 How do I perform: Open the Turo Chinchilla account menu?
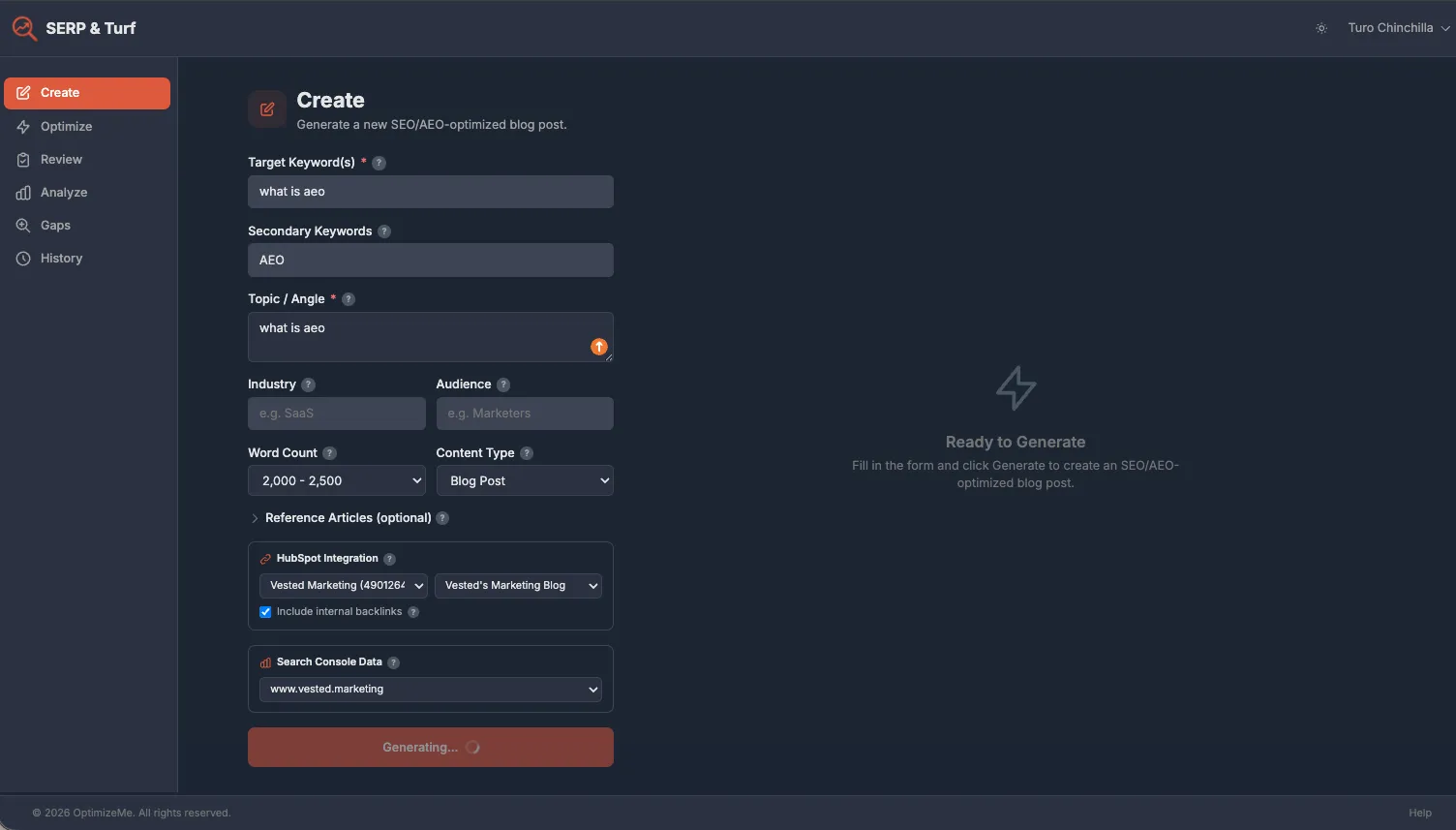(x=1397, y=27)
